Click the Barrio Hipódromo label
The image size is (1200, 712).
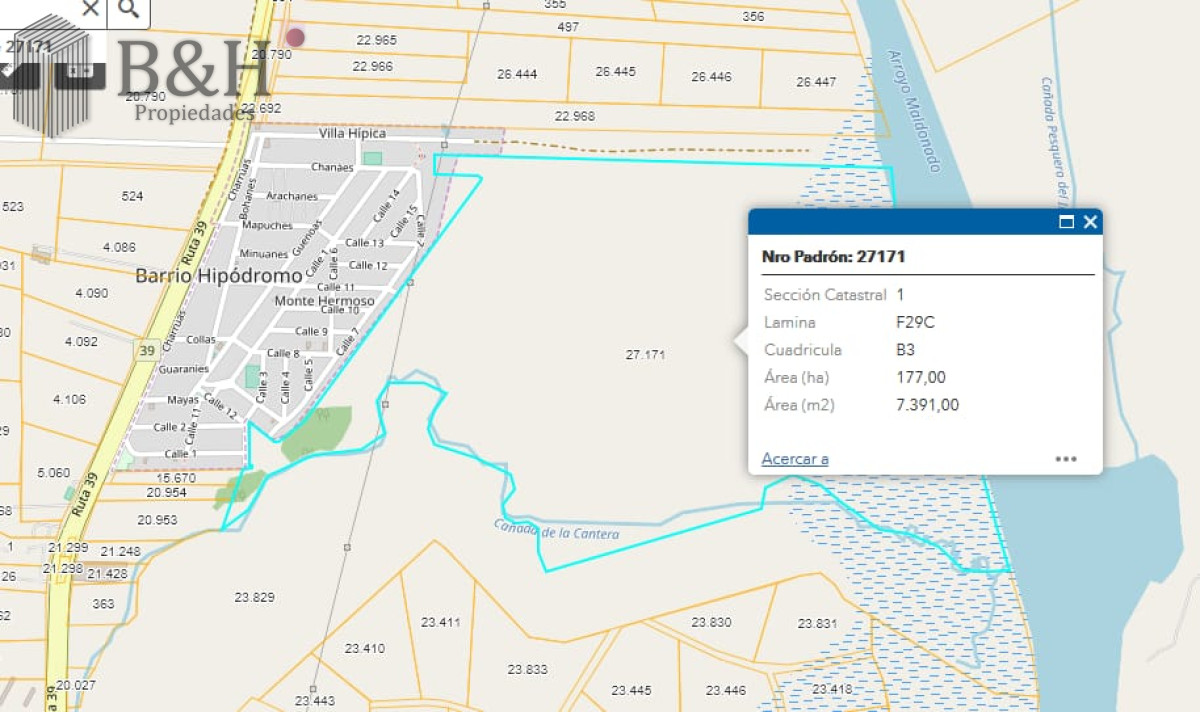(x=219, y=275)
